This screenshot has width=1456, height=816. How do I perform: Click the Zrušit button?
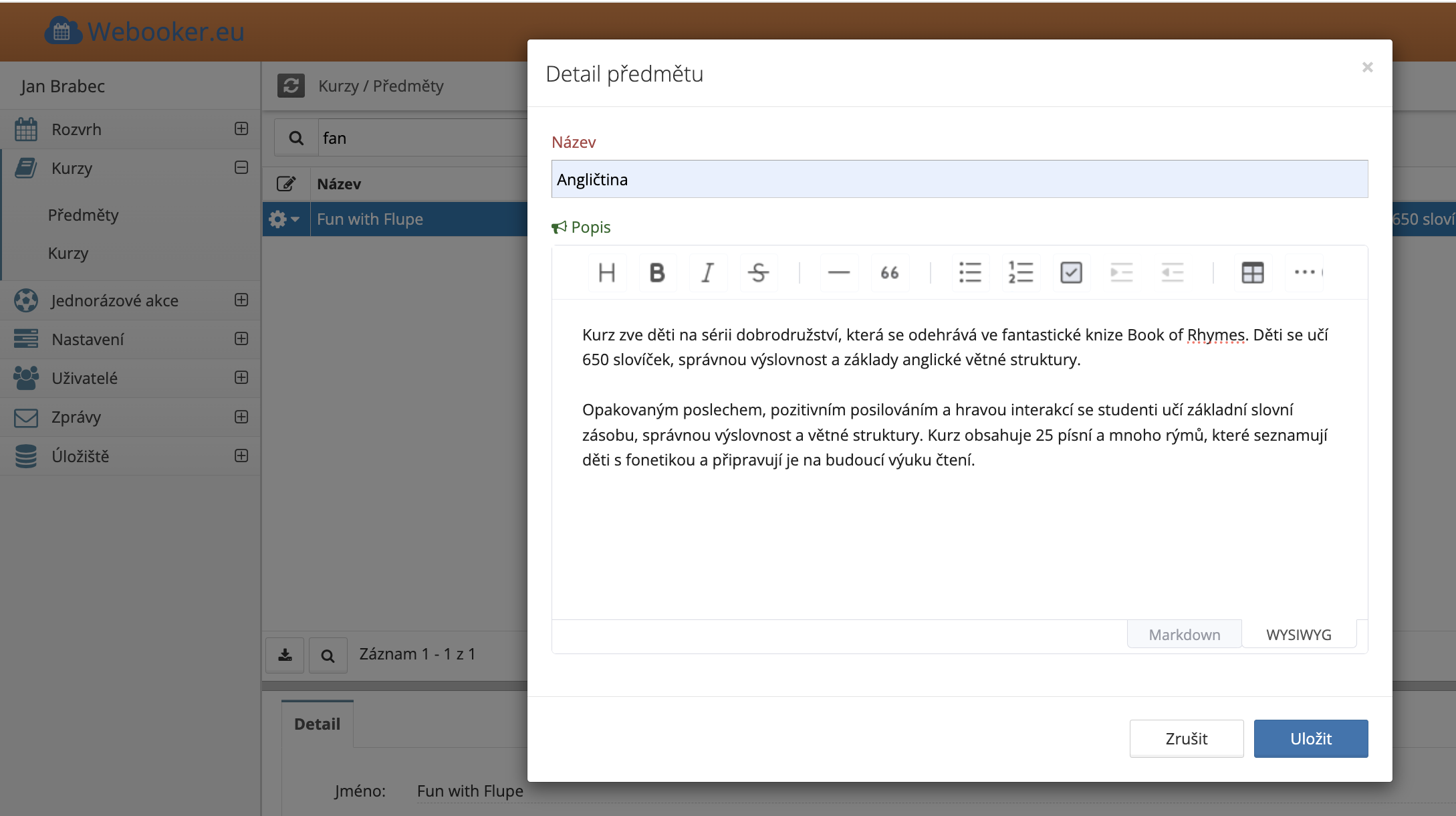point(1186,738)
